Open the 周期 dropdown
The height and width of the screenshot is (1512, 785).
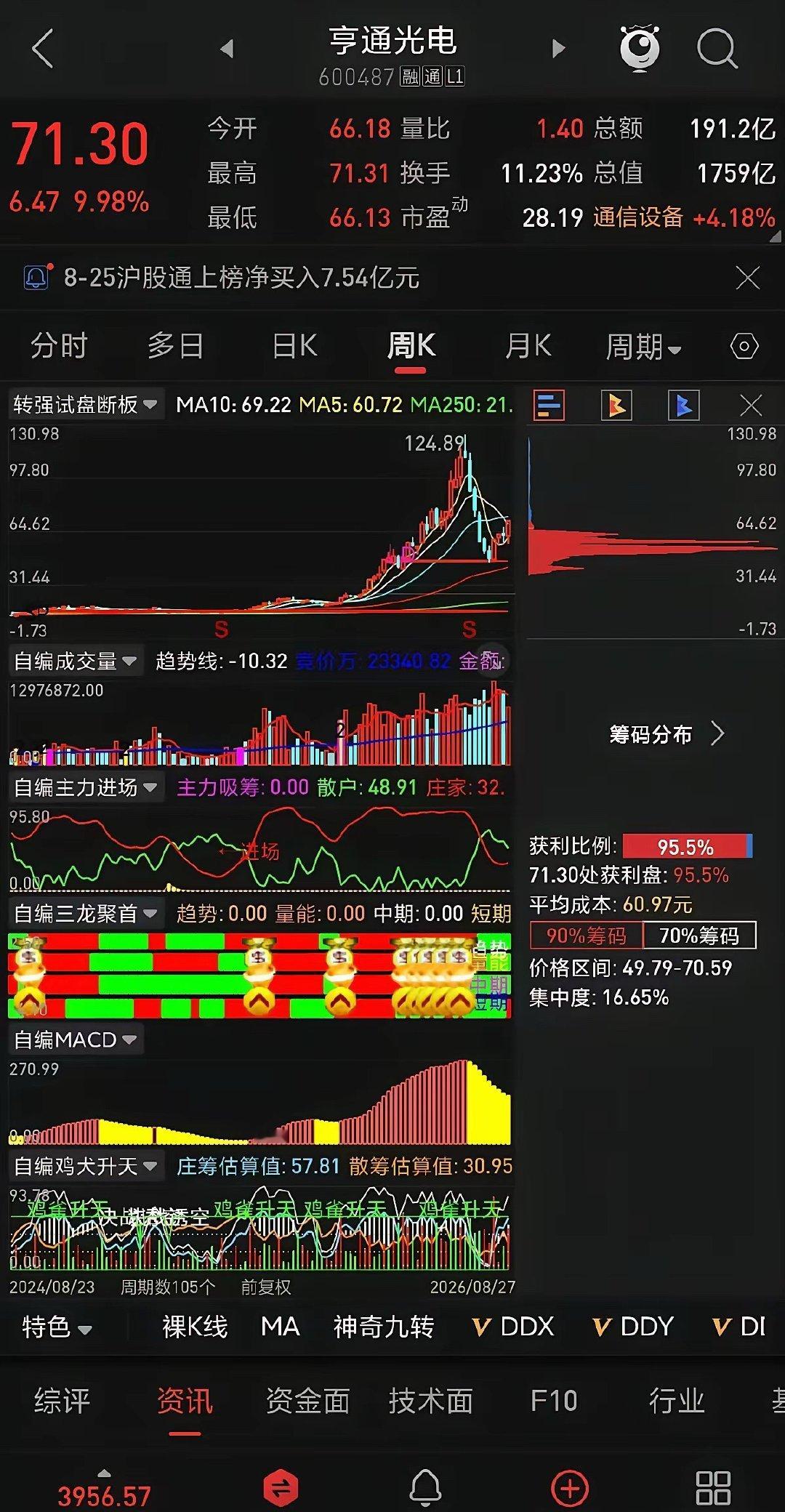tap(643, 347)
